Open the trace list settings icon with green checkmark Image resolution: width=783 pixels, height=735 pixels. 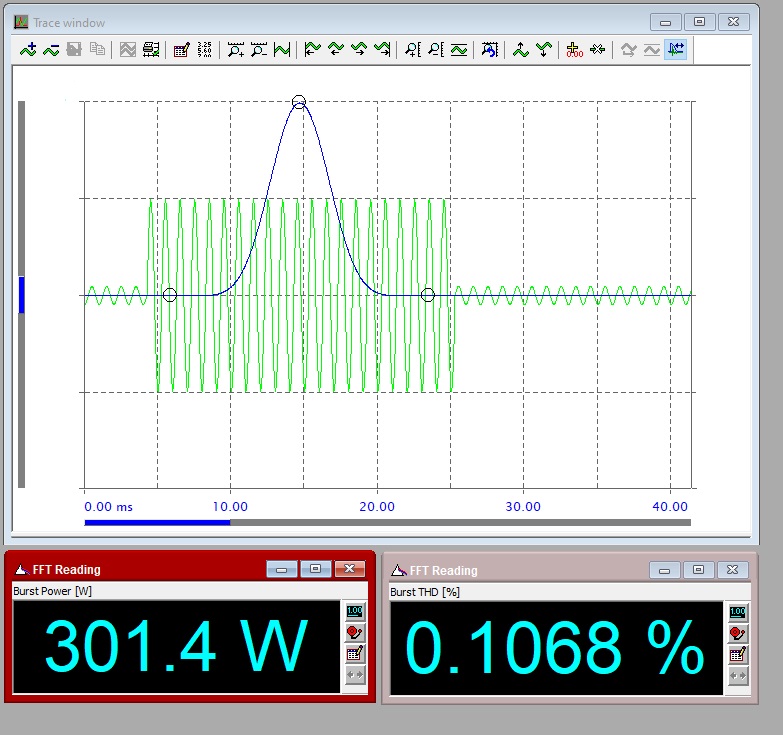tap(151, 49)
